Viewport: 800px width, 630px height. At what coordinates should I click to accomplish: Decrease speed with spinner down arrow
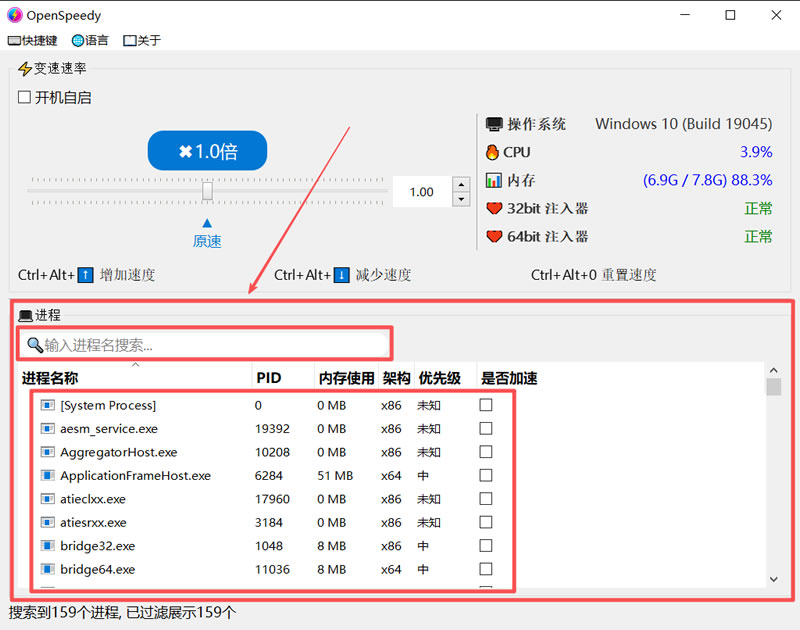tap(461, 199)
